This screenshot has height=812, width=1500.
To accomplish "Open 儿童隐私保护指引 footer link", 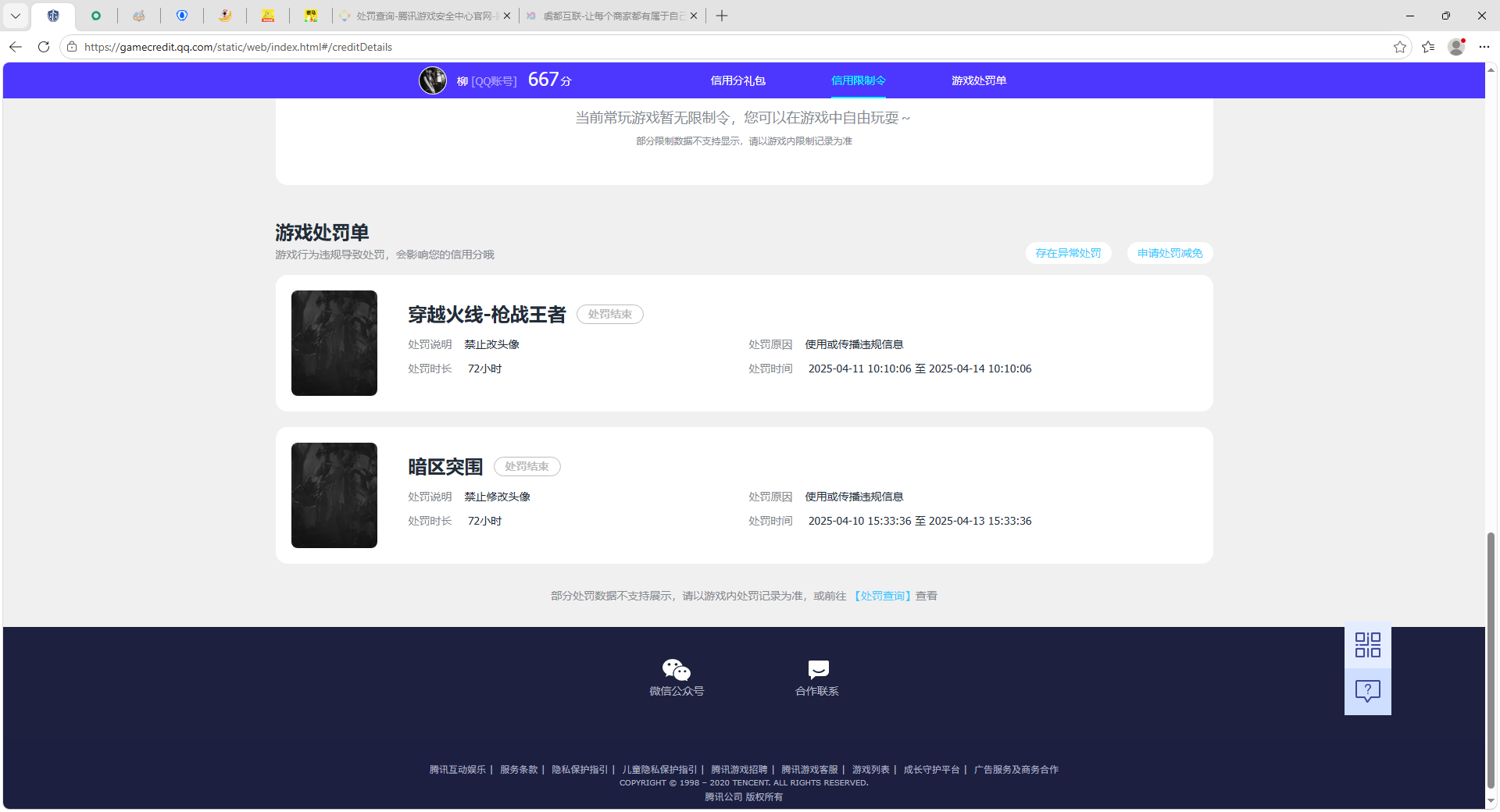I will [659, 770].
